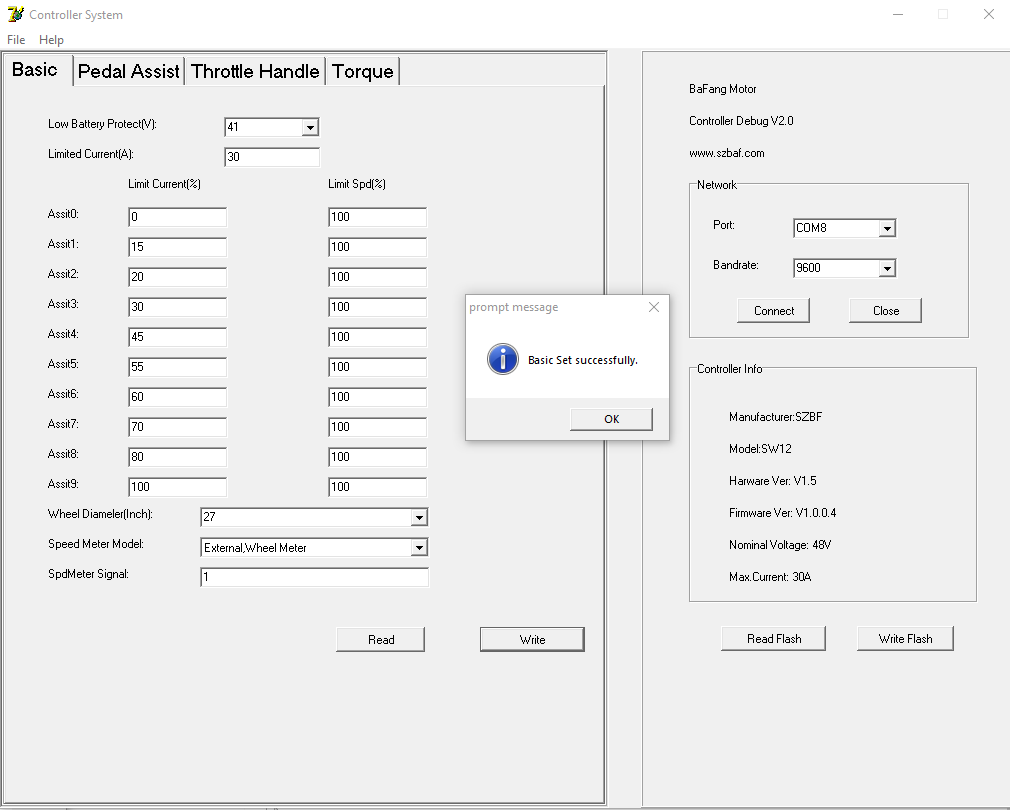Image resolution: width=1010 pixels, height=810 pixels.
Task: Open the File menu
Action: tap(16, 40)
